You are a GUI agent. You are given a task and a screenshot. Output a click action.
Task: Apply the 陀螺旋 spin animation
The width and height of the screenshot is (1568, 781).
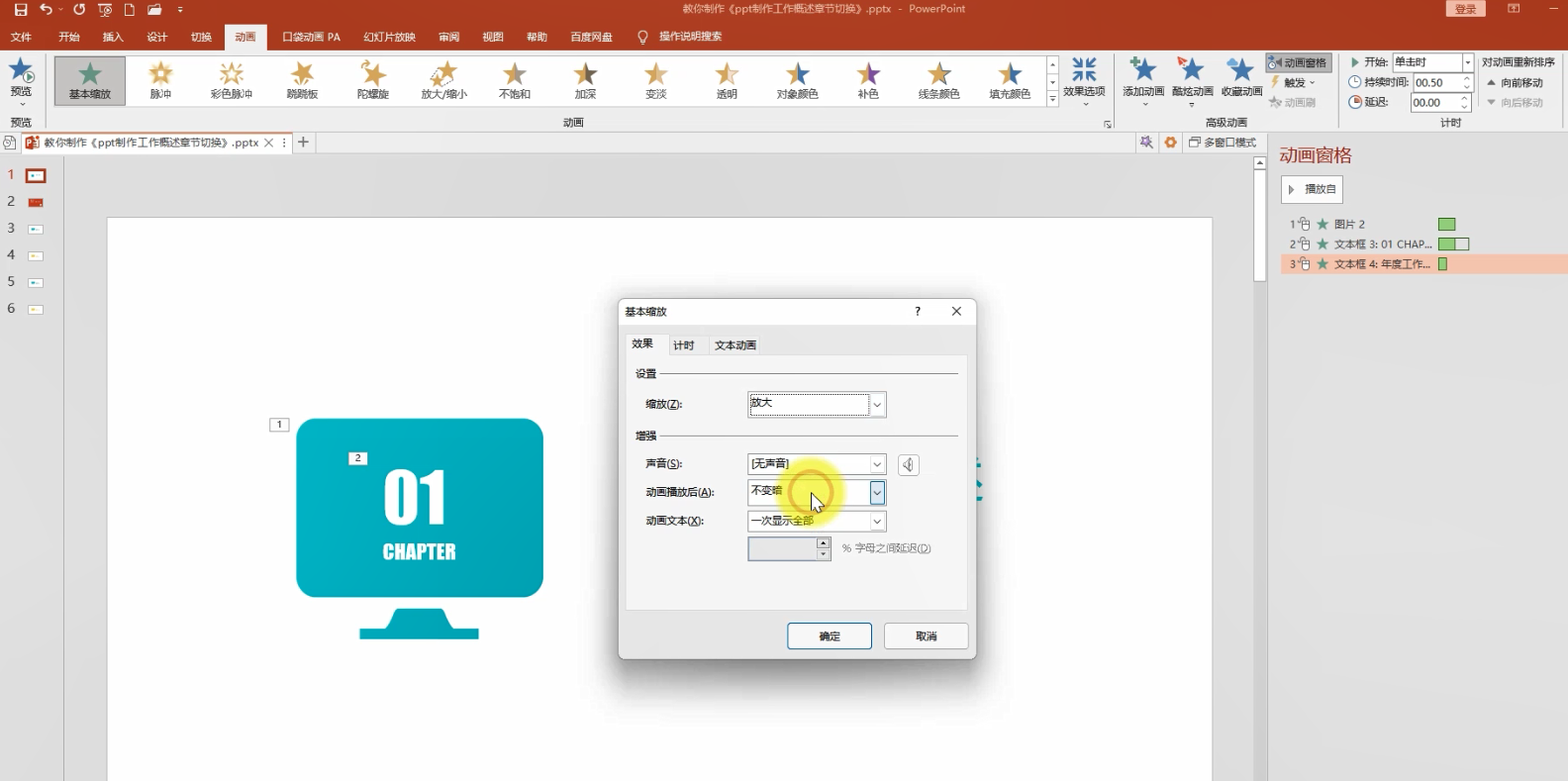pos(373,80)
